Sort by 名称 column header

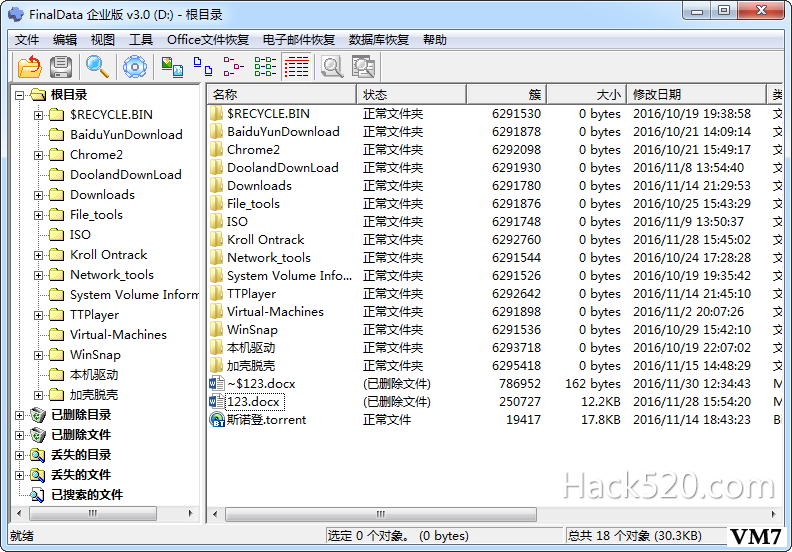pyautogui.click(x=282, y=94)
